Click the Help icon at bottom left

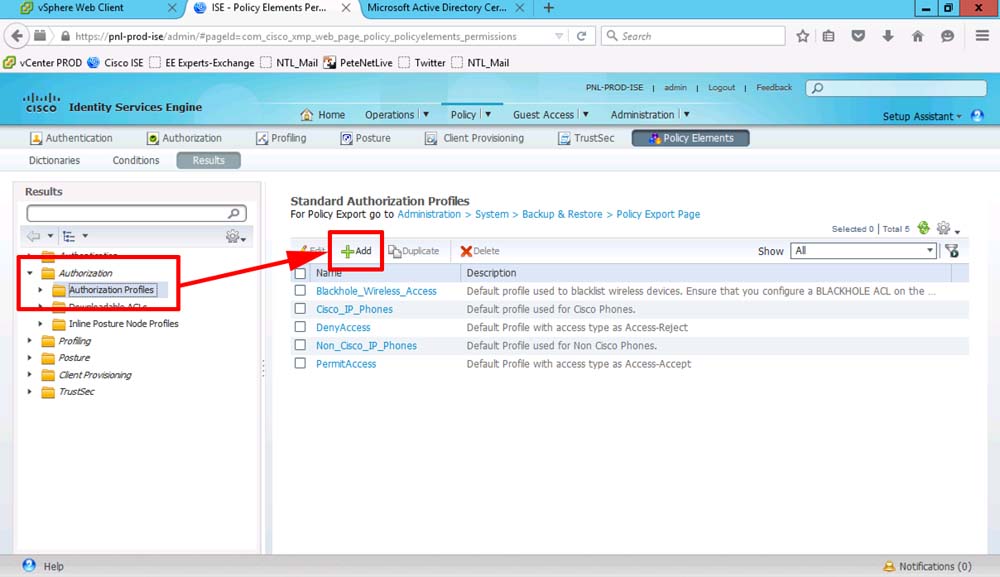[29, 566]
